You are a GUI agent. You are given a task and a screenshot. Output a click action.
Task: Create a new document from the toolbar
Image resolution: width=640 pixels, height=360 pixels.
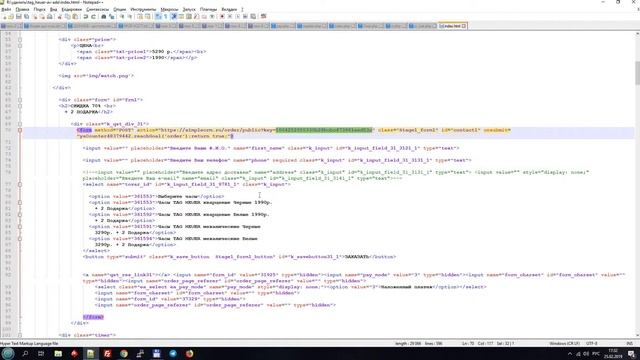[4, 17]
